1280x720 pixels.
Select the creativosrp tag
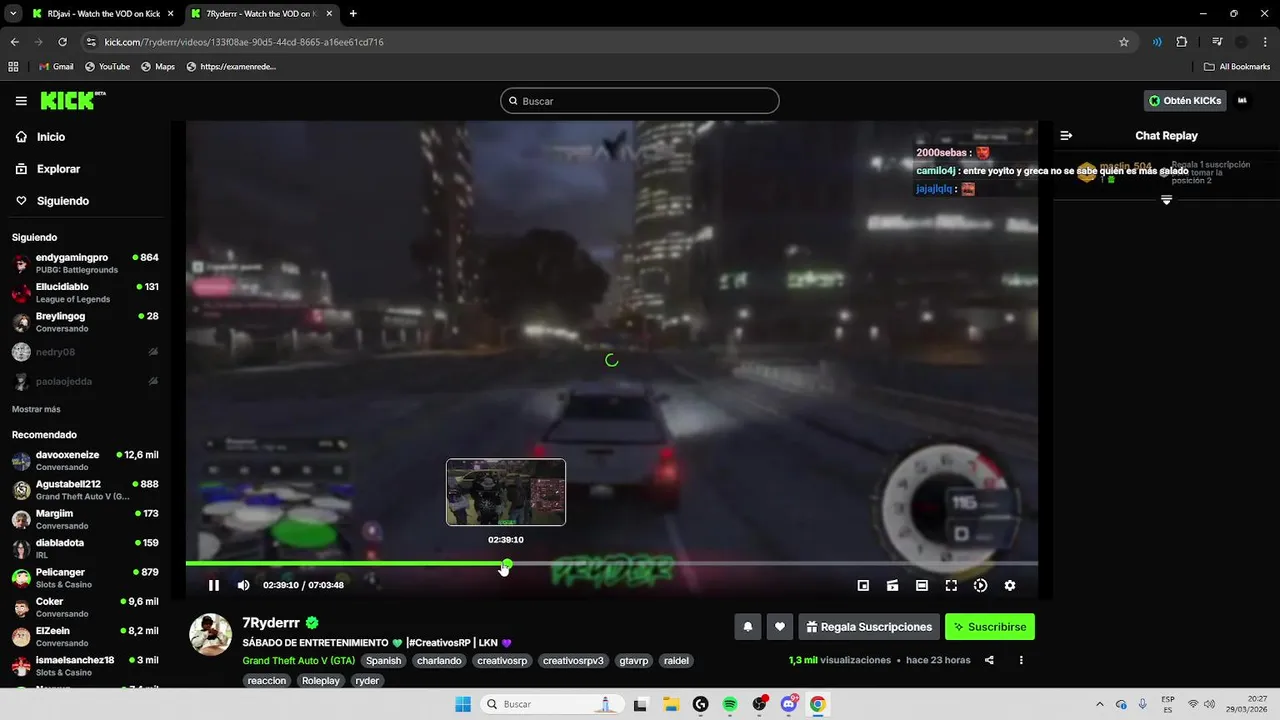click(502, 661)
